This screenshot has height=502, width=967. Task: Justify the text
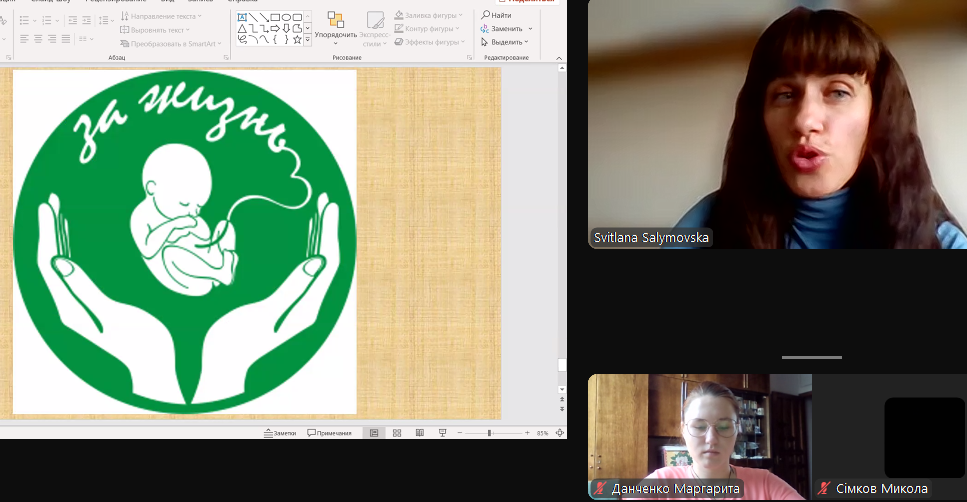pos(66,39)
